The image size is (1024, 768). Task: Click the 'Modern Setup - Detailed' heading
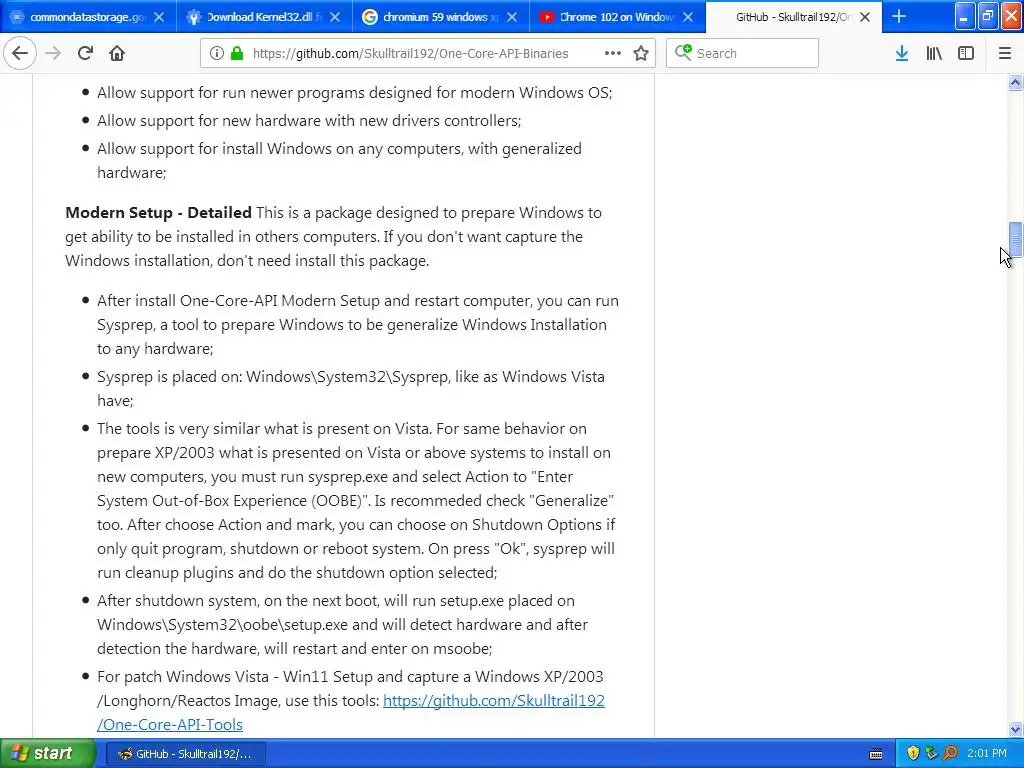158,213
